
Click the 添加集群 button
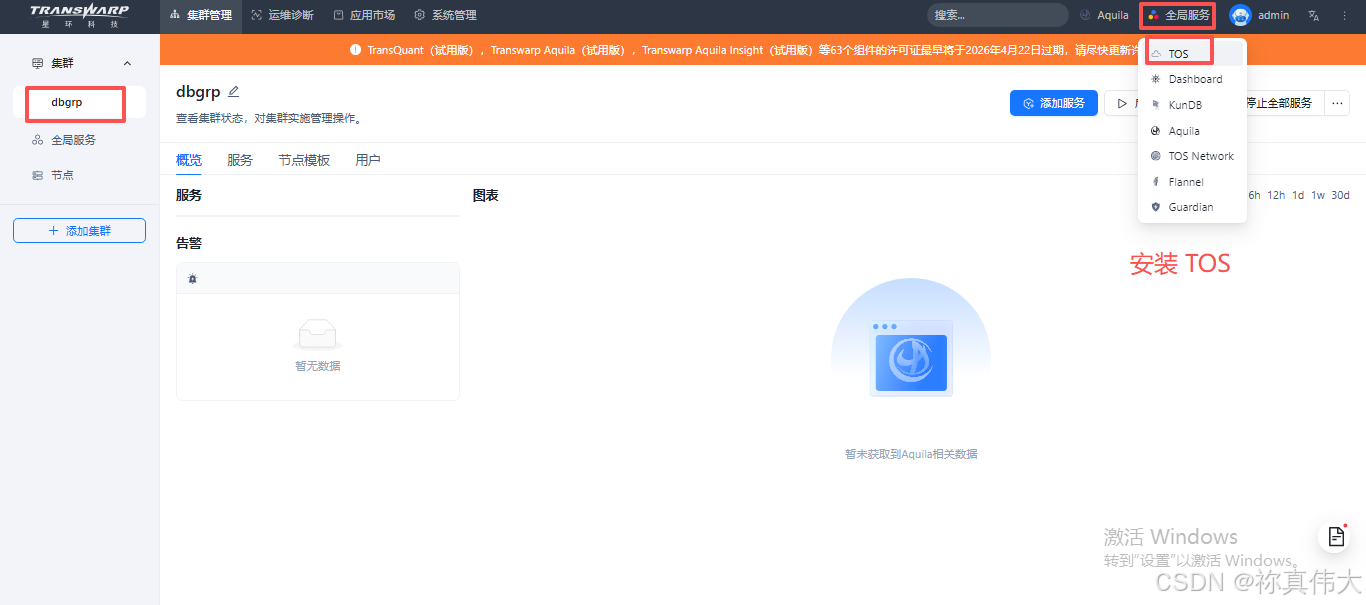tap(79, 231)
